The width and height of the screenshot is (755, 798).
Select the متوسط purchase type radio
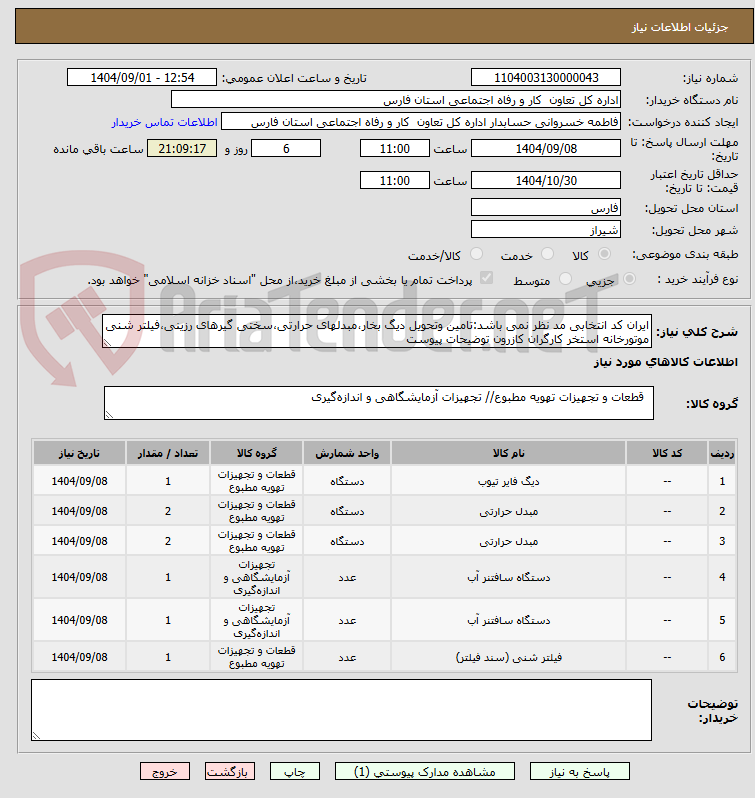pyautogui.click(x=565, y=278)
